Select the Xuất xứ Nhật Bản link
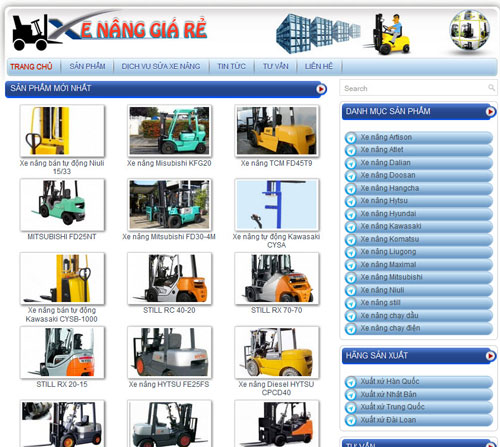This screenshot has height=447, width=500. coord(388,394)
